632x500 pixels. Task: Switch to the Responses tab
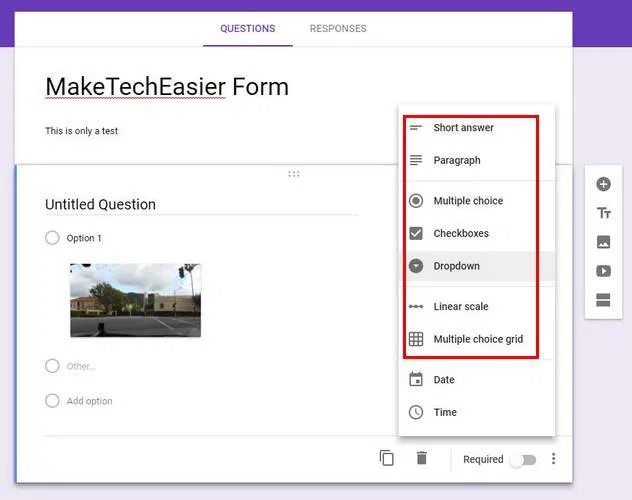337,29
